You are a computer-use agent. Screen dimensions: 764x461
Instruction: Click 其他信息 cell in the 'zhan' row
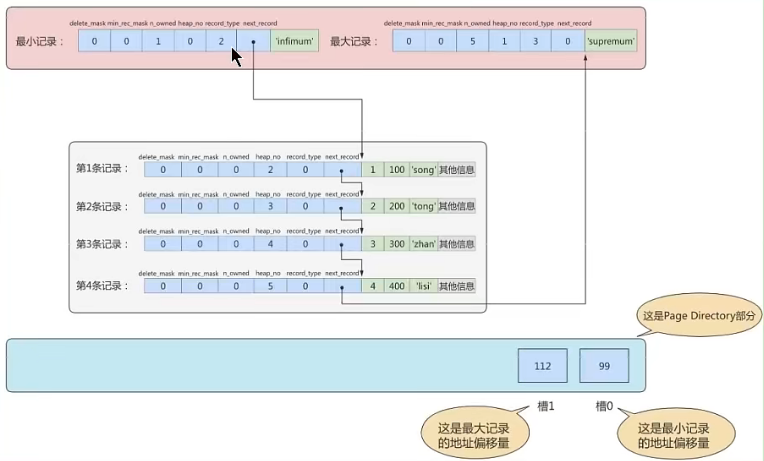click(457, 244)
